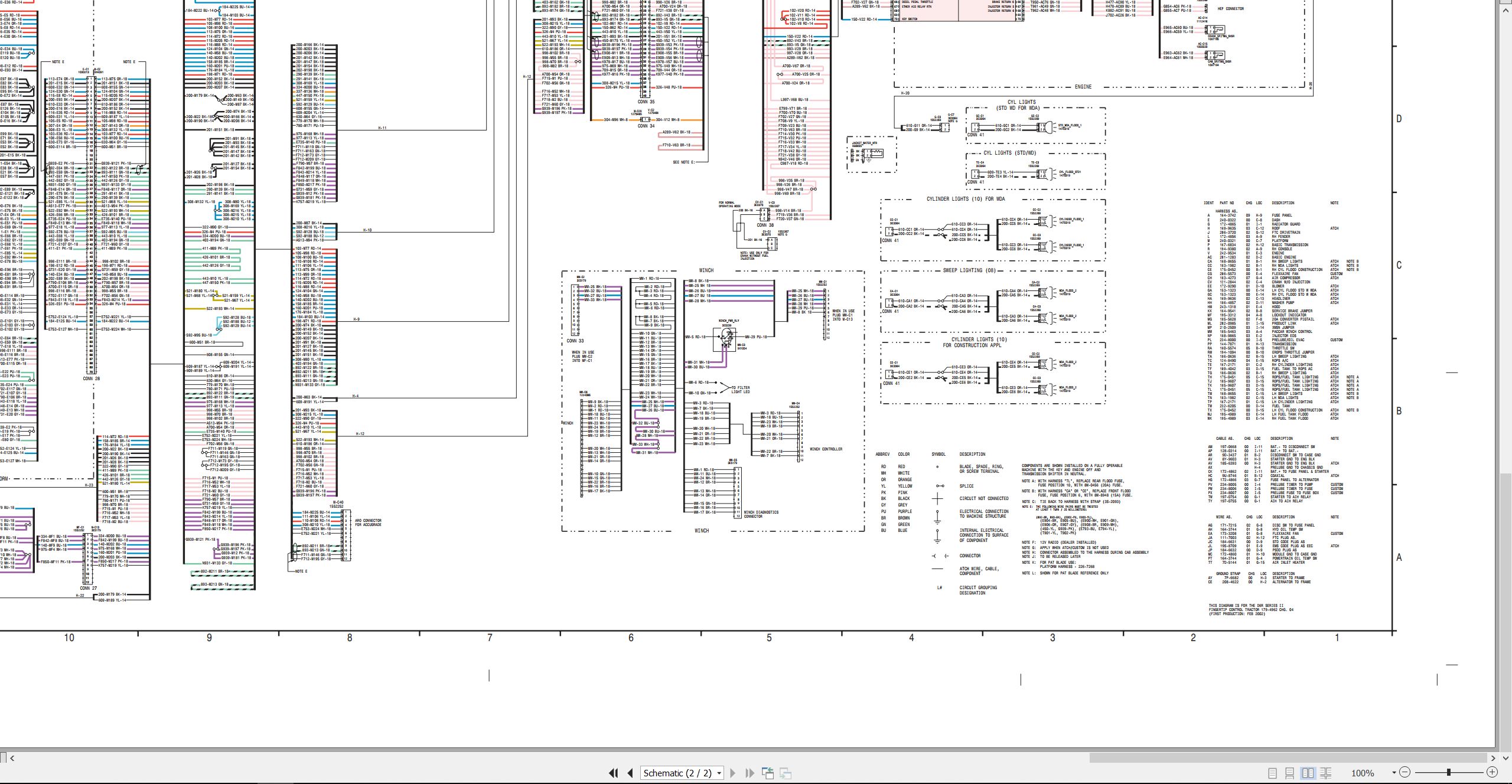Click the CYL LIGHTS (STD/WD) heading

1009,153
